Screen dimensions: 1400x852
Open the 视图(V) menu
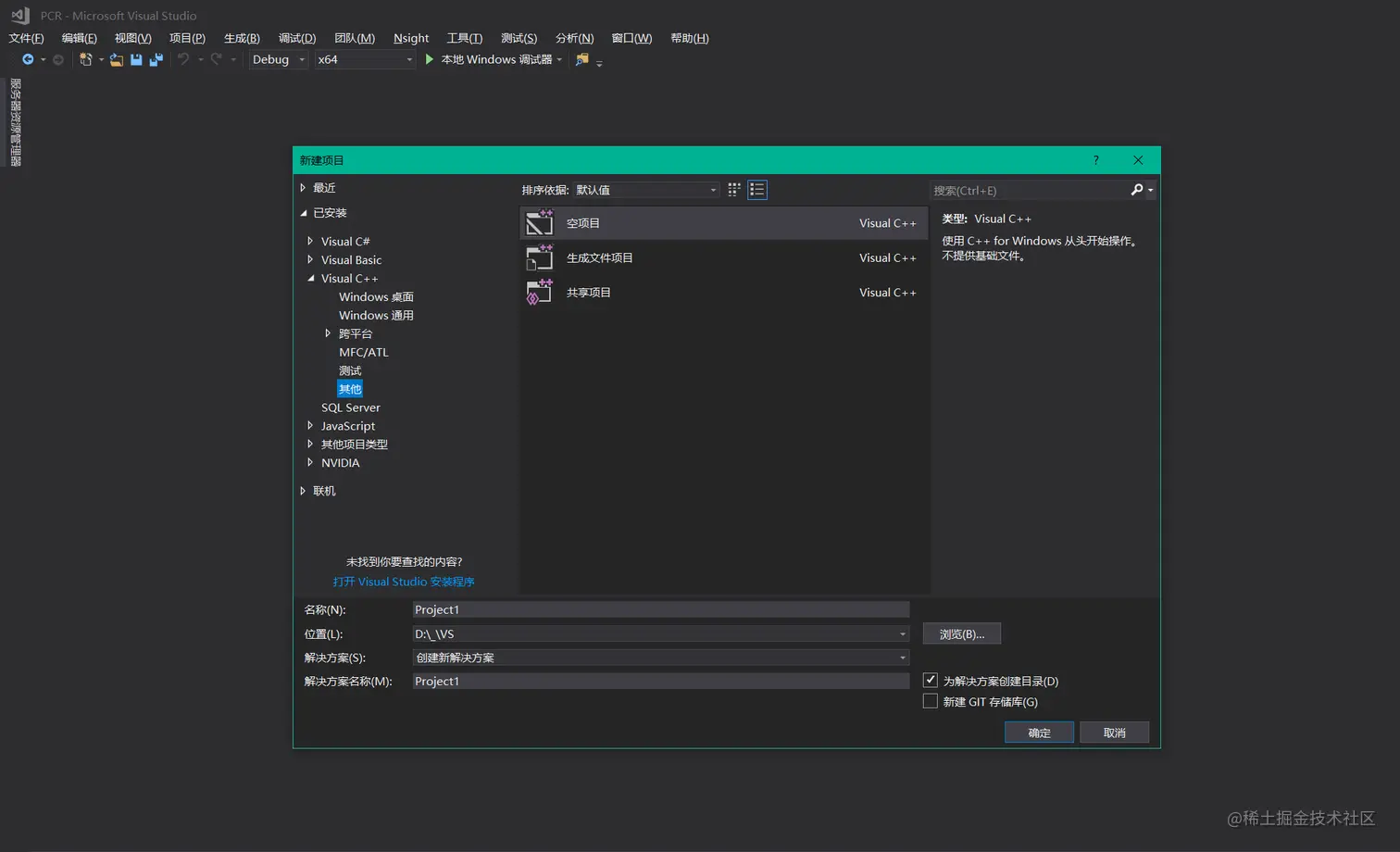(132, 38)
